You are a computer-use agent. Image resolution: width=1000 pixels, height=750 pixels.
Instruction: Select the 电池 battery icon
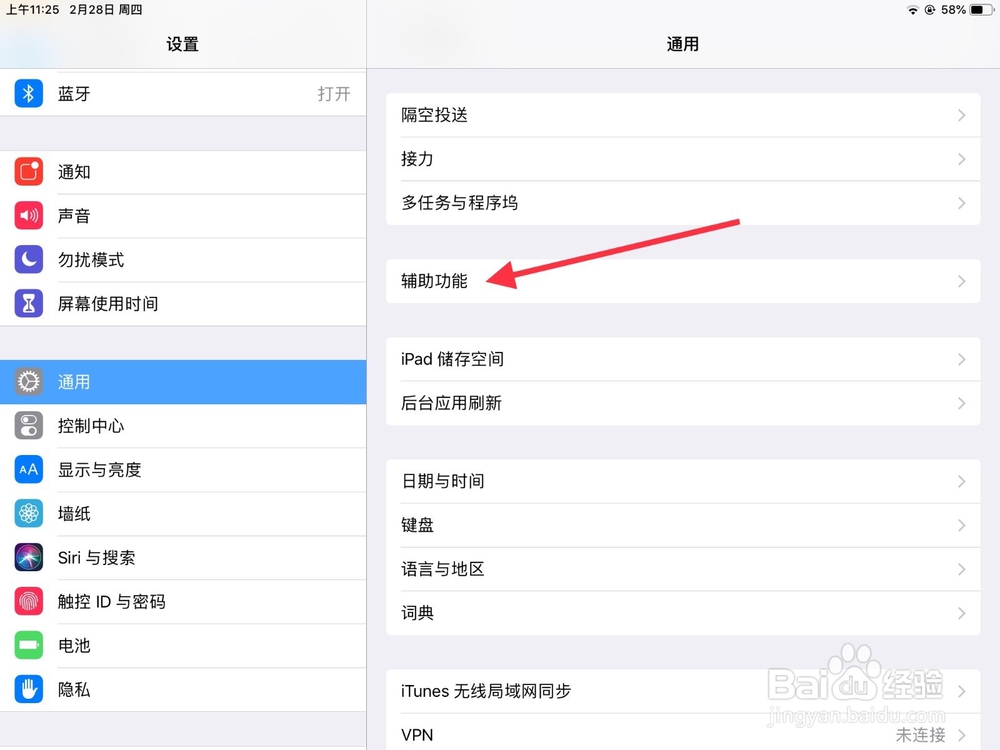pos(27,645)
